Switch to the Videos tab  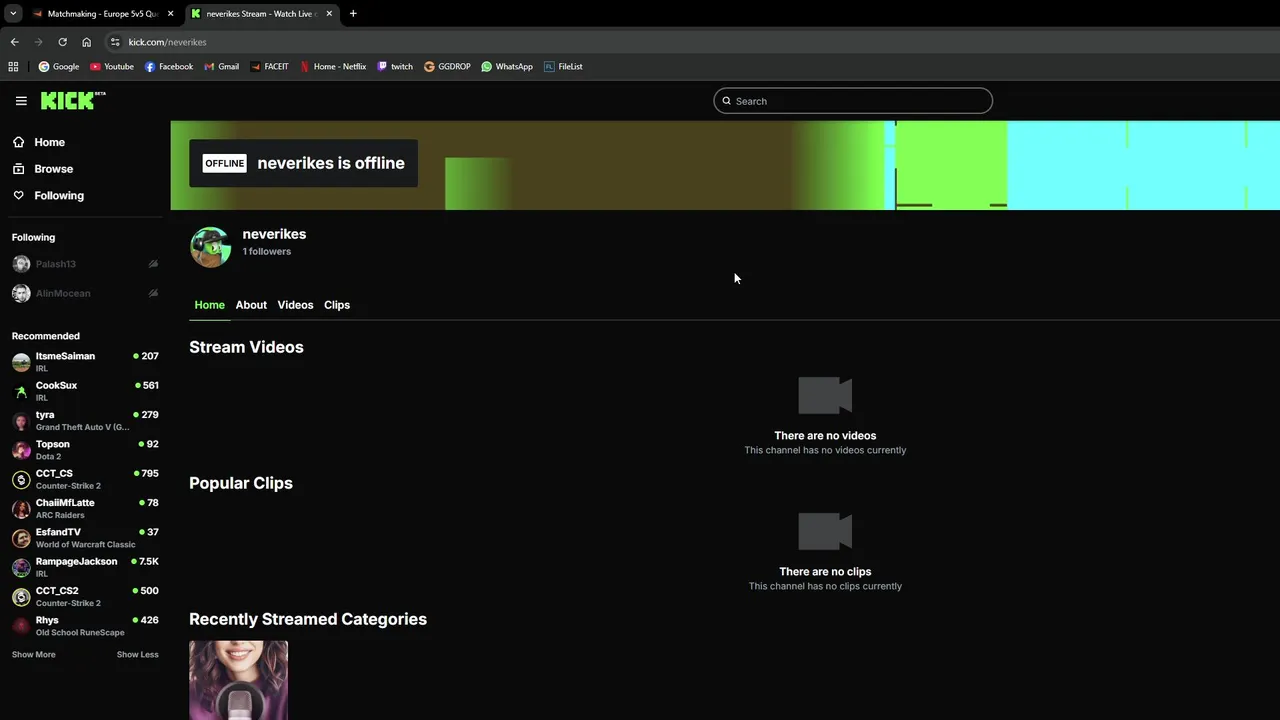(x=295, y=305)
